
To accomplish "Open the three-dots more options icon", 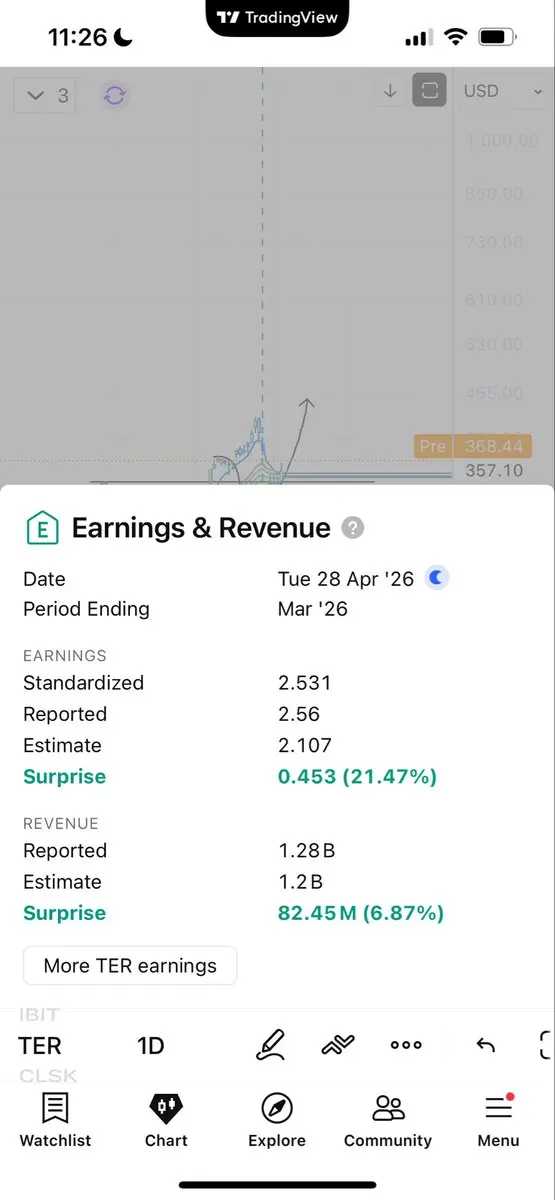I will point(406,1045).
